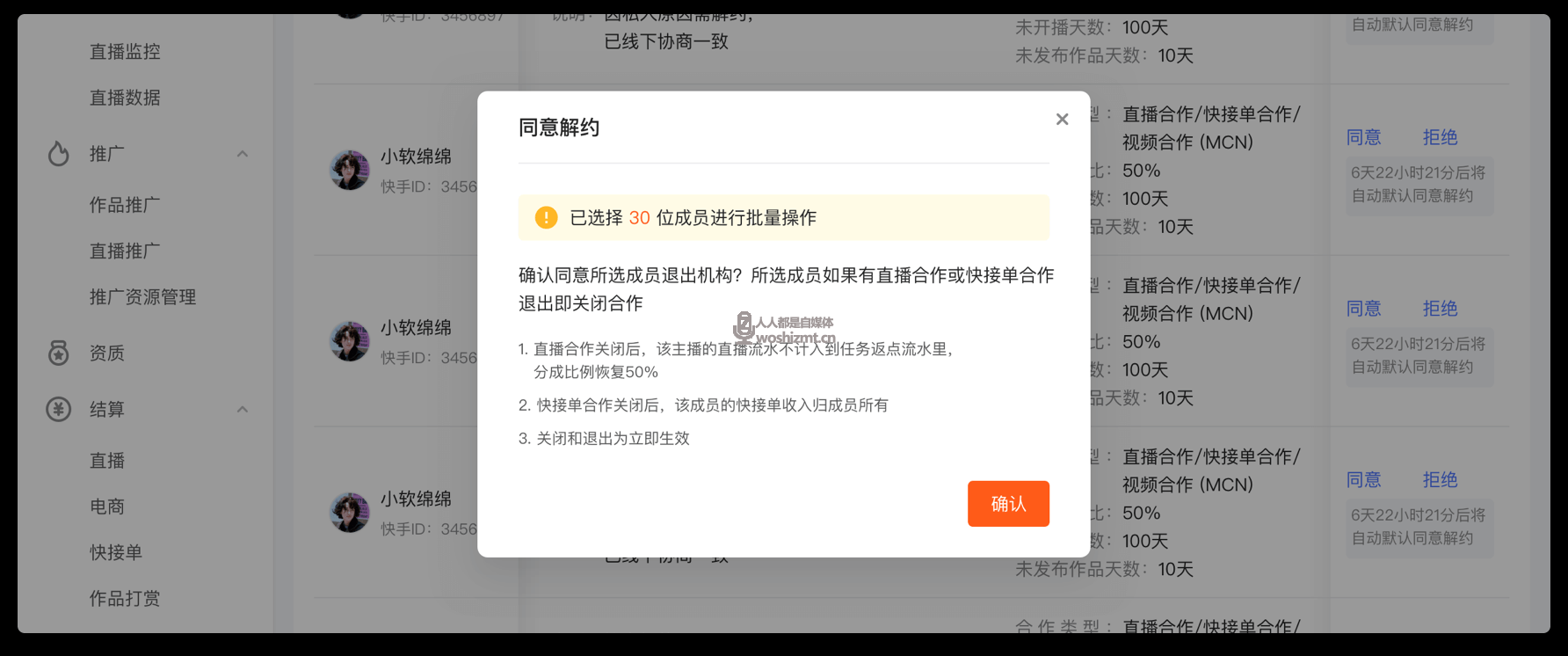
Task: Click the first 小软绵绵 avatar thumbnail
Action: 350,170
